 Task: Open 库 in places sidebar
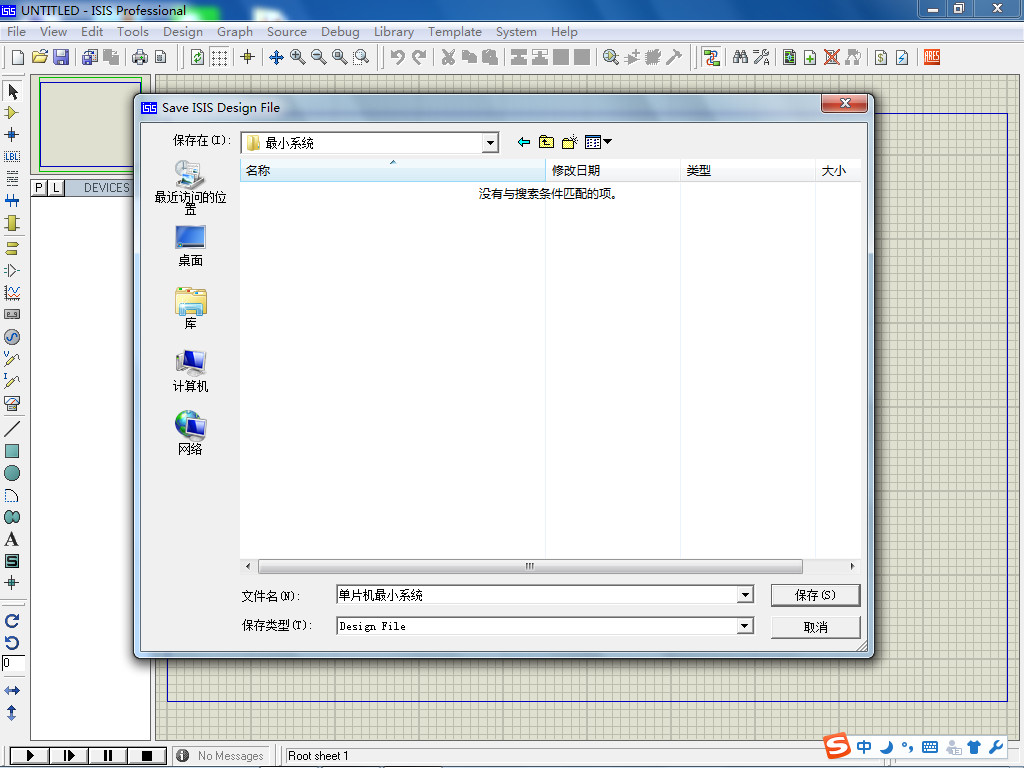click(x=190, y=308)
